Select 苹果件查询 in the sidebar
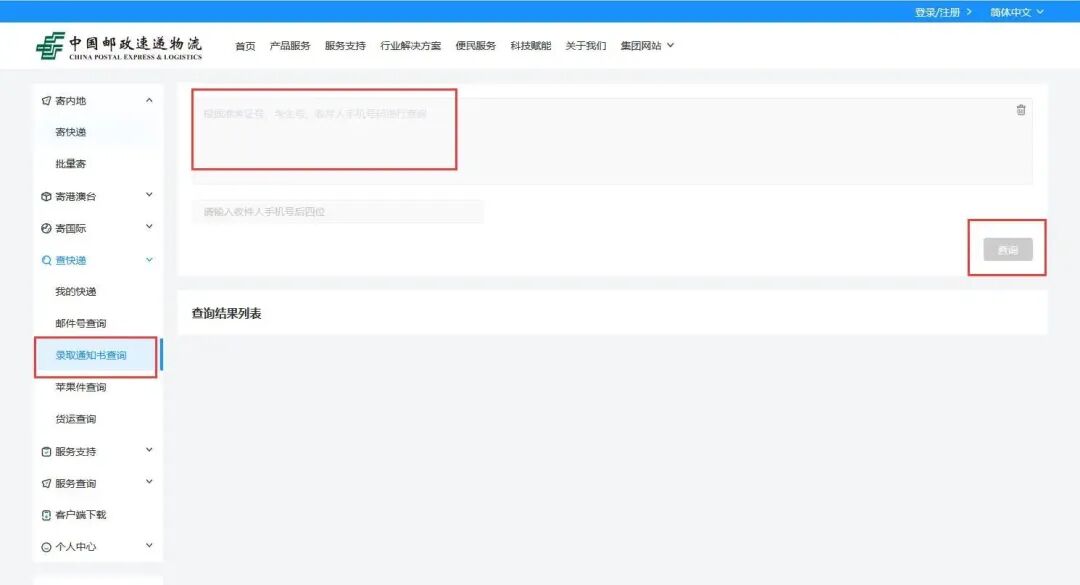The width and height of the screenshot is (1080, 585). pyautogui.click(x=81, y=387)
